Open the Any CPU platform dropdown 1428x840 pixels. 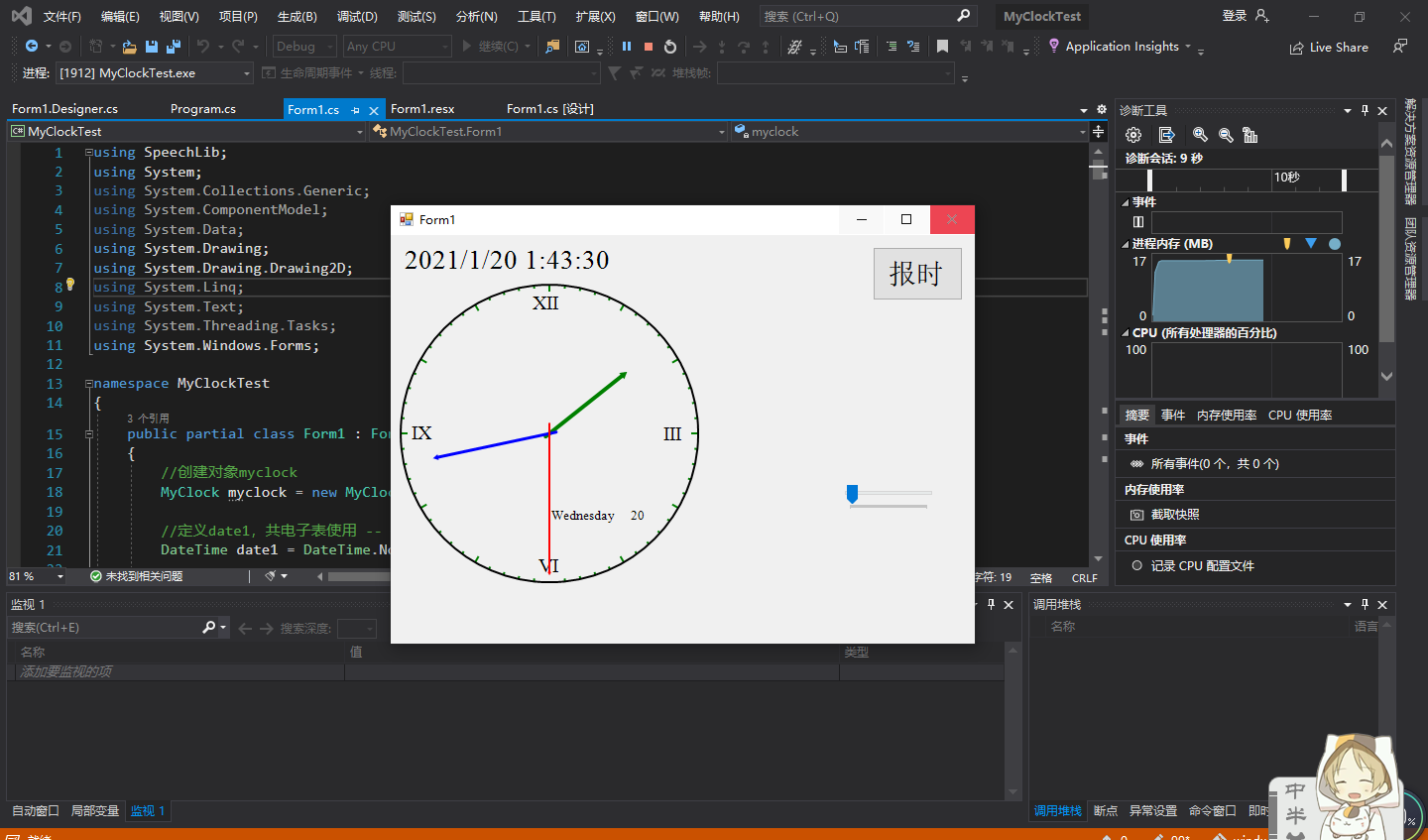[x=397, y=46]
